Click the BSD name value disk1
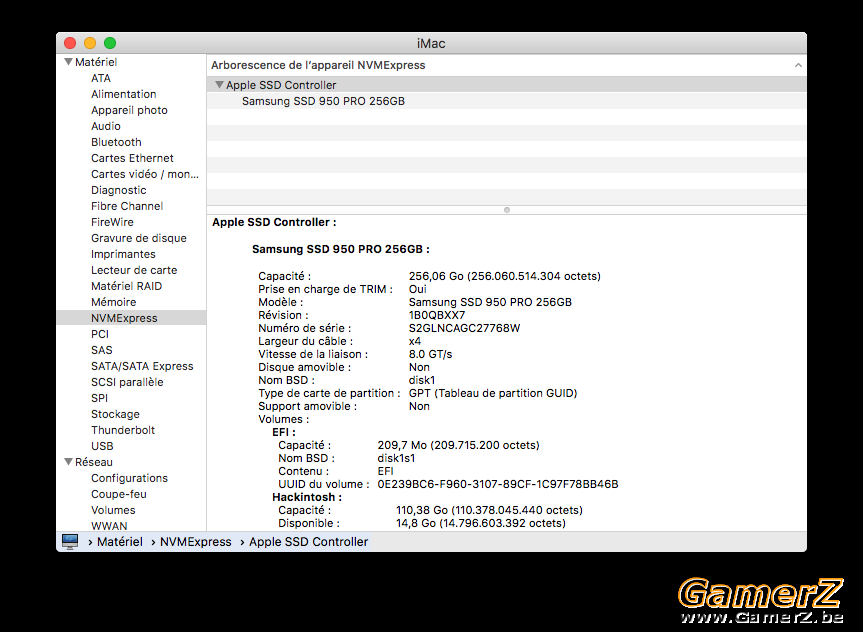 click(422, 380)
